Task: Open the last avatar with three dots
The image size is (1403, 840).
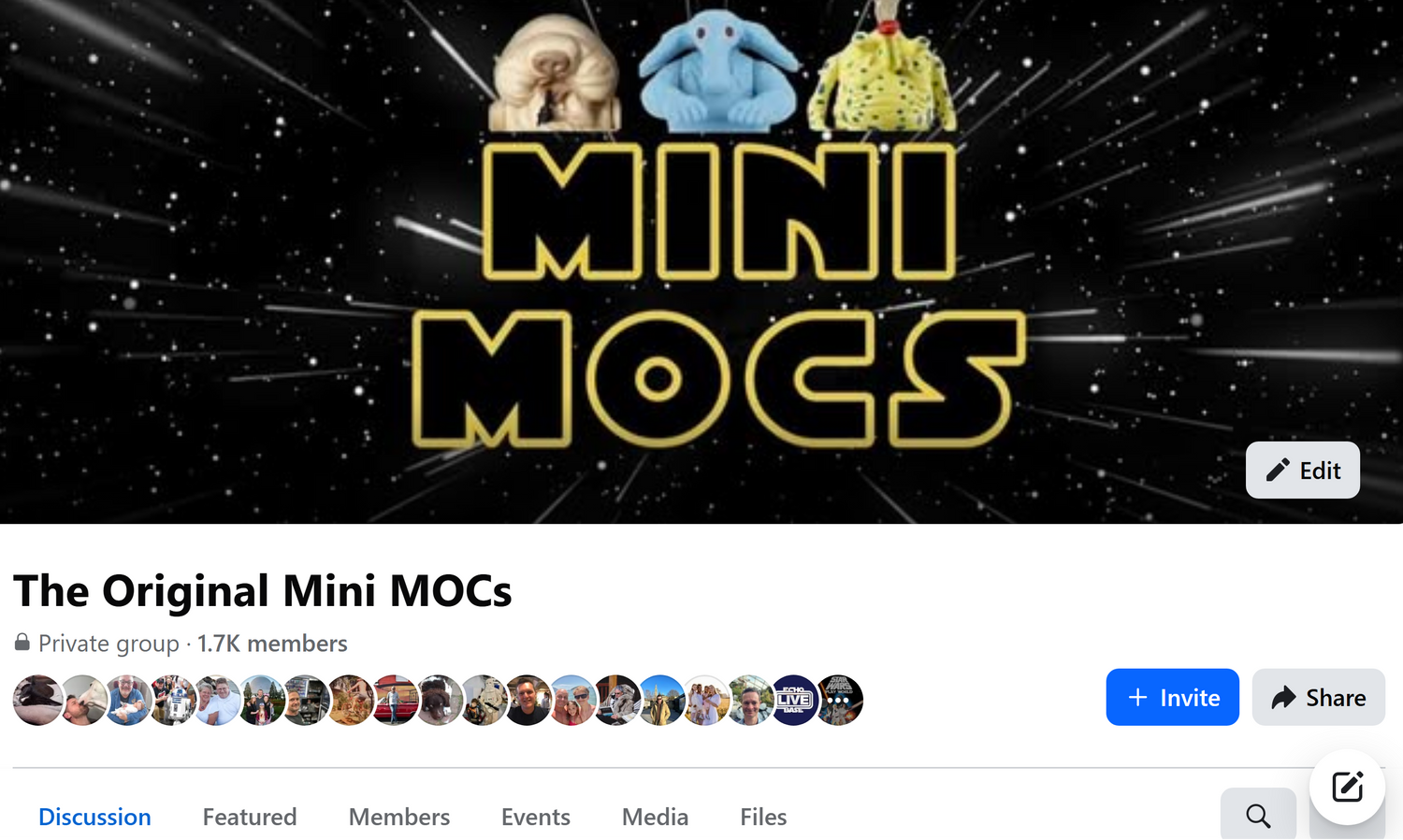Action: pyautogui.click(x=839, y=700)
